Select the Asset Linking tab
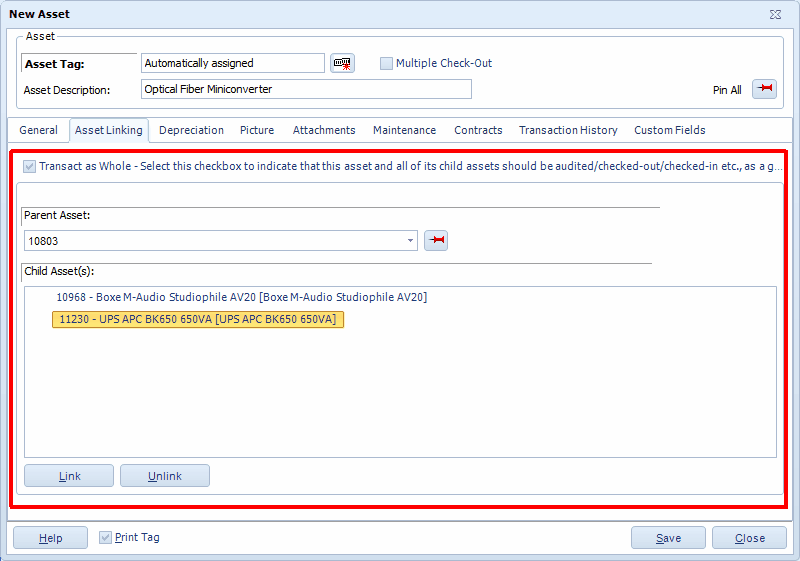The image size is (800, 561). point(109,130)
